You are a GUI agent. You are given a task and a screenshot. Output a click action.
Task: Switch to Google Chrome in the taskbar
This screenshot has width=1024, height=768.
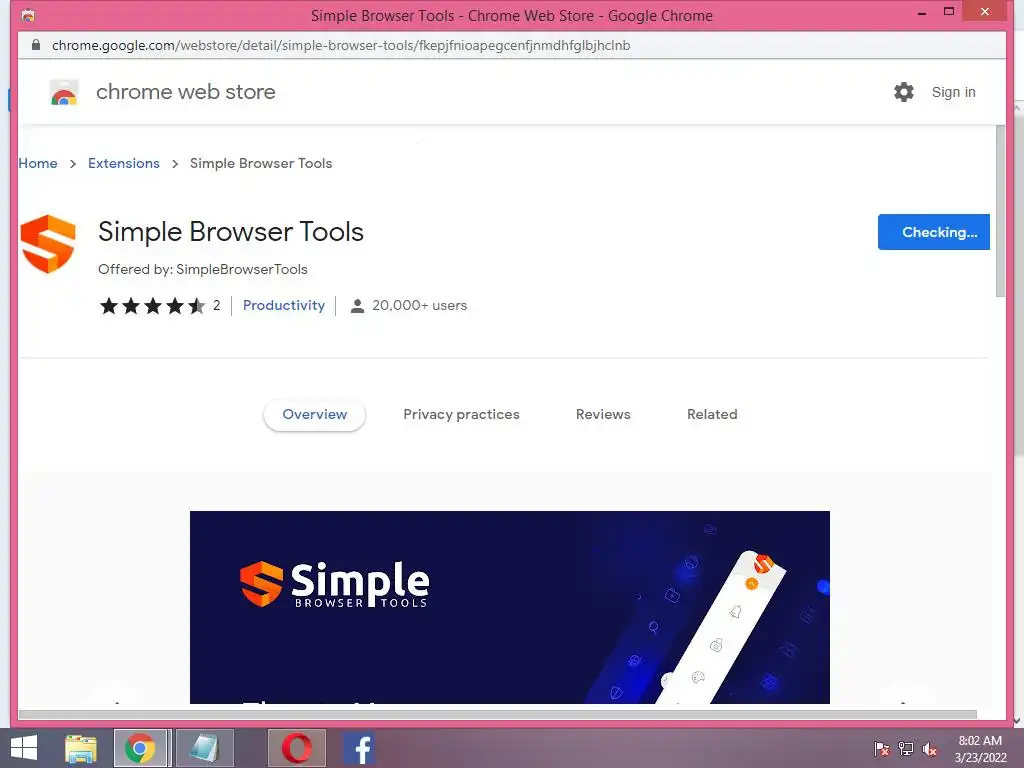click(x=140, y=748)
